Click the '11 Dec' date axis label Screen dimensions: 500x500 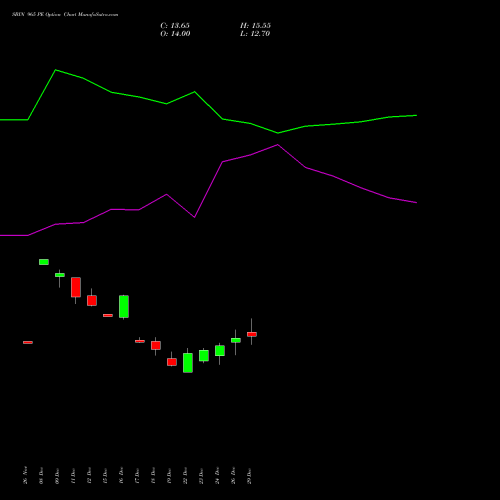pyautogui.click(x=73, y=476)
